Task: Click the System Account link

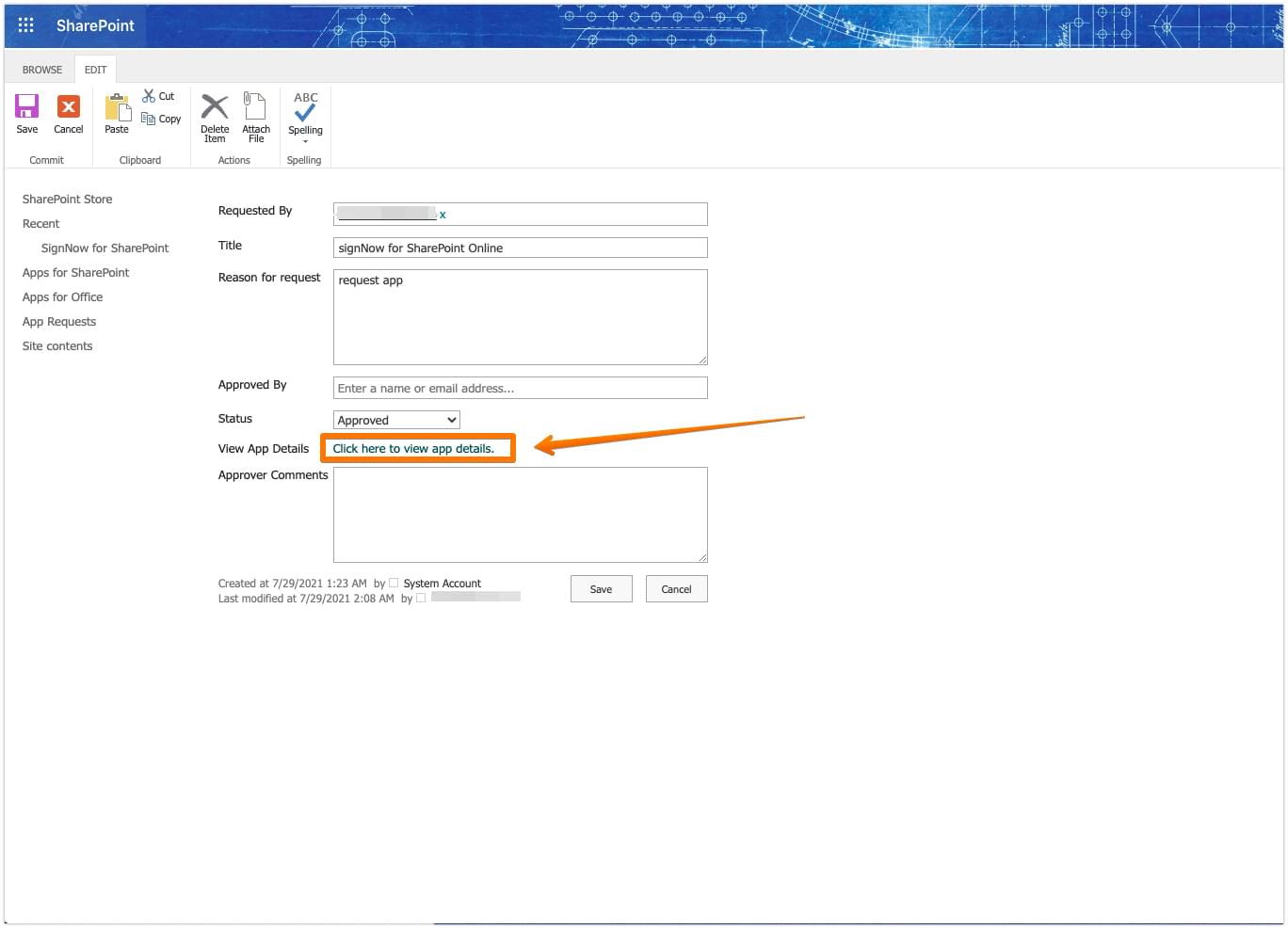Action: click(442, 584)
